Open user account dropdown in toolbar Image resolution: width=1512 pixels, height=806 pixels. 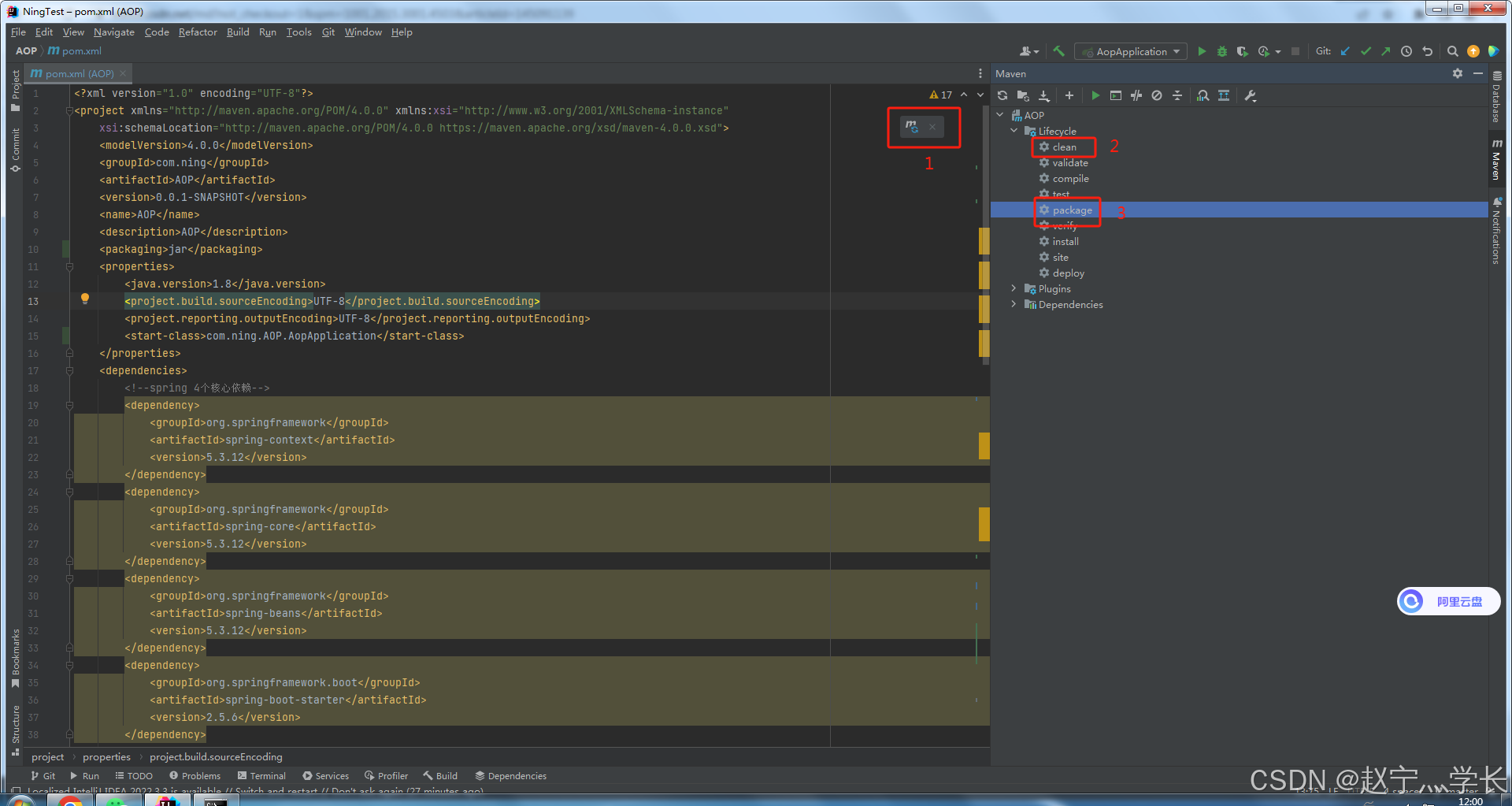[x=1029, y=51]
